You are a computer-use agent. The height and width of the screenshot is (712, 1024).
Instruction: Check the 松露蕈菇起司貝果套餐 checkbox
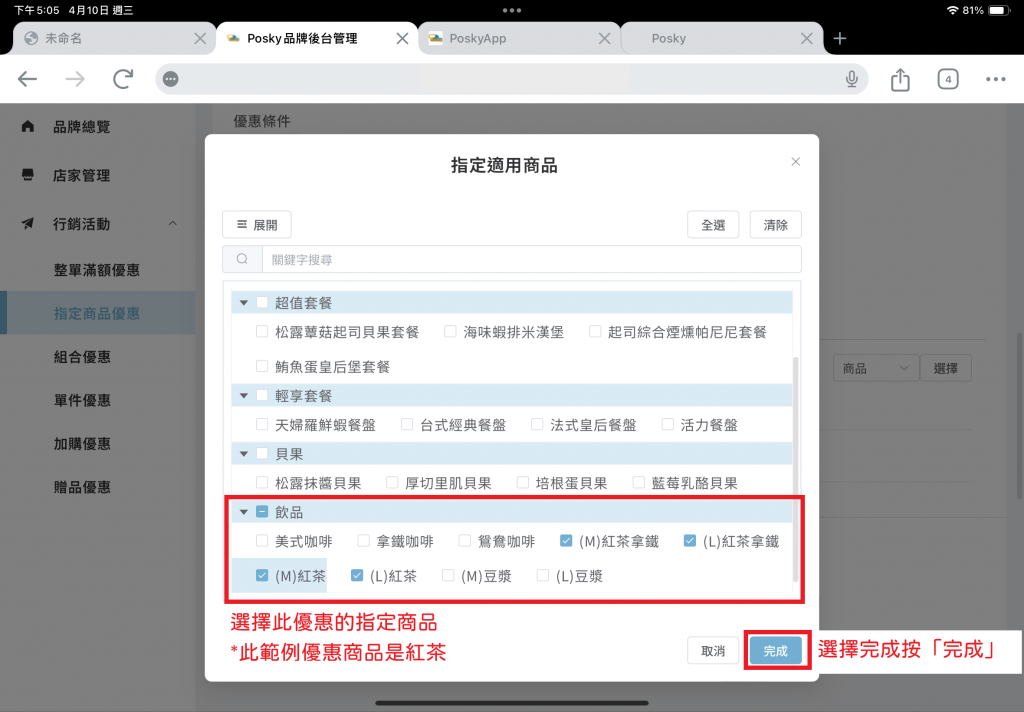click(x=262, y=331)
